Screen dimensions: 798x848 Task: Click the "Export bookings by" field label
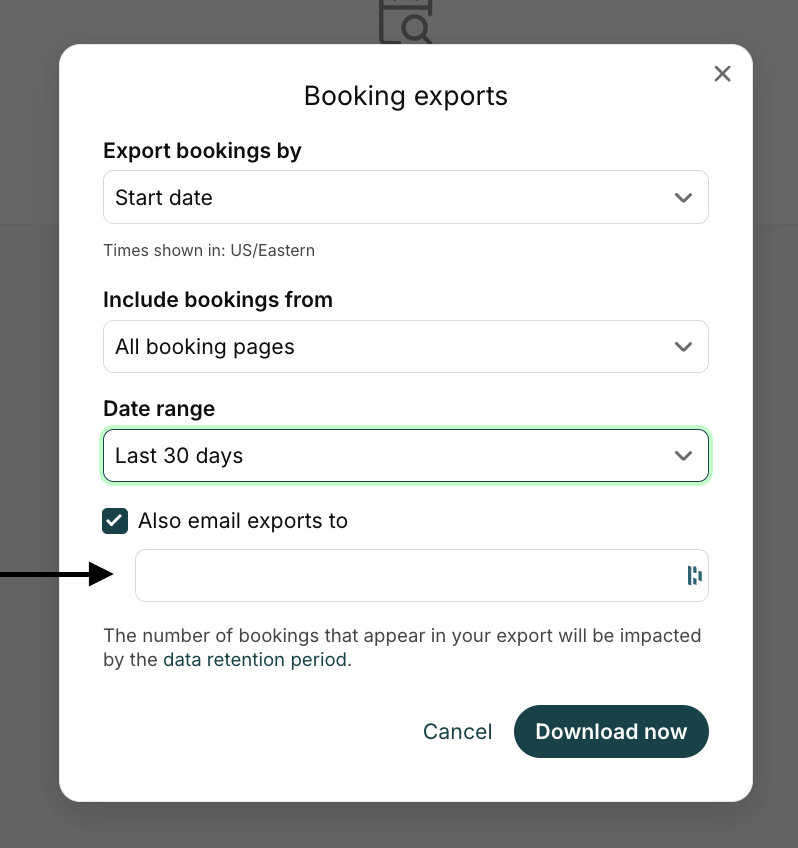point(202,151)
